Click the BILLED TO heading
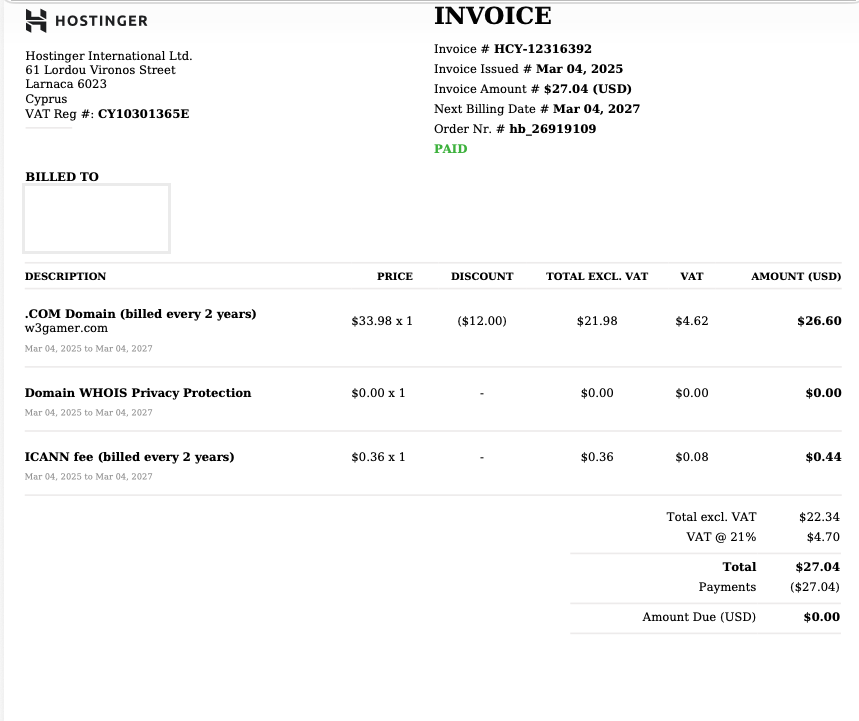The image size is (859, 721). click(62, 177)
